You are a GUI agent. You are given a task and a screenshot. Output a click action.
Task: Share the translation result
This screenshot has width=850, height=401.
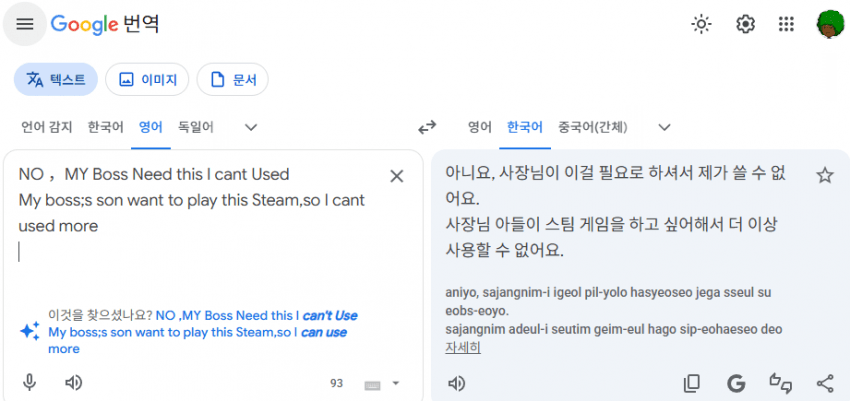click(825, 384)
